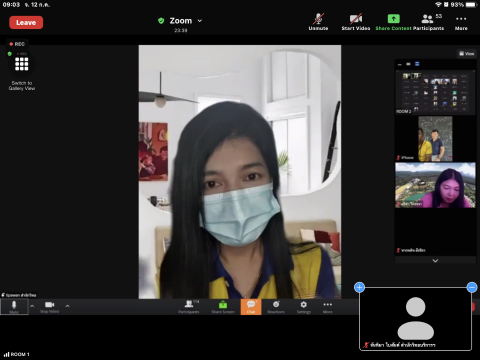
Task: Toggle the Mute microphone in shared screen
Action: (x=14, y=307)
